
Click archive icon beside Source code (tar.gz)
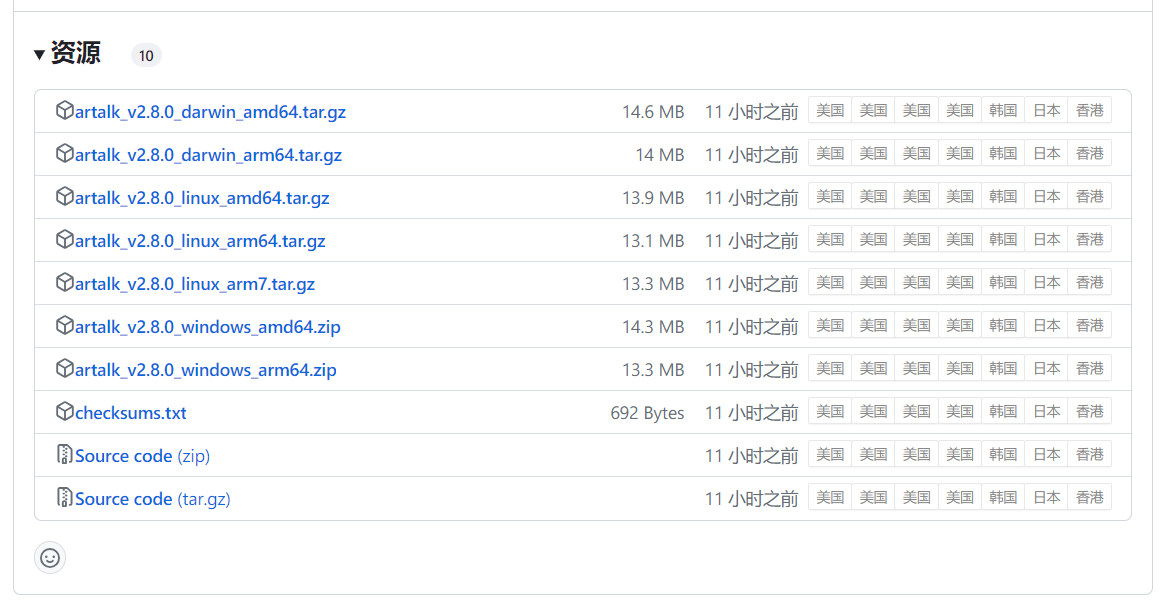tap(64, 498)
